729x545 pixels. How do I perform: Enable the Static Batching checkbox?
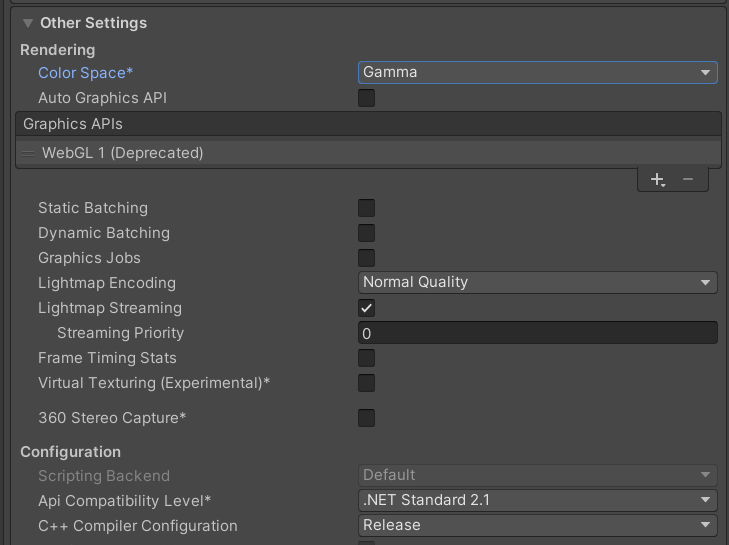click(366, 208)
